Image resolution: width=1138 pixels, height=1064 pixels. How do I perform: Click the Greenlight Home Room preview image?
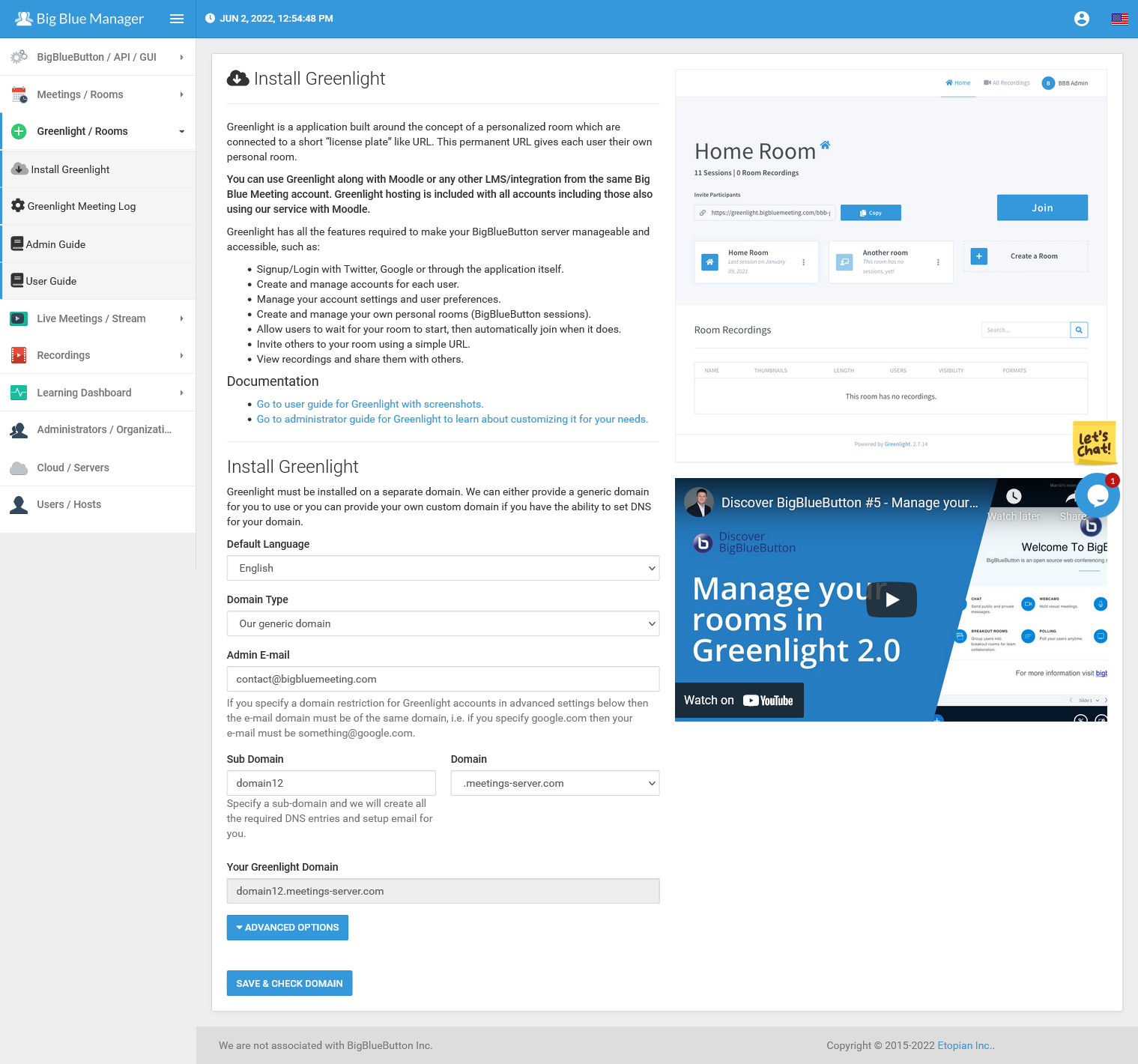click(891, 266)
